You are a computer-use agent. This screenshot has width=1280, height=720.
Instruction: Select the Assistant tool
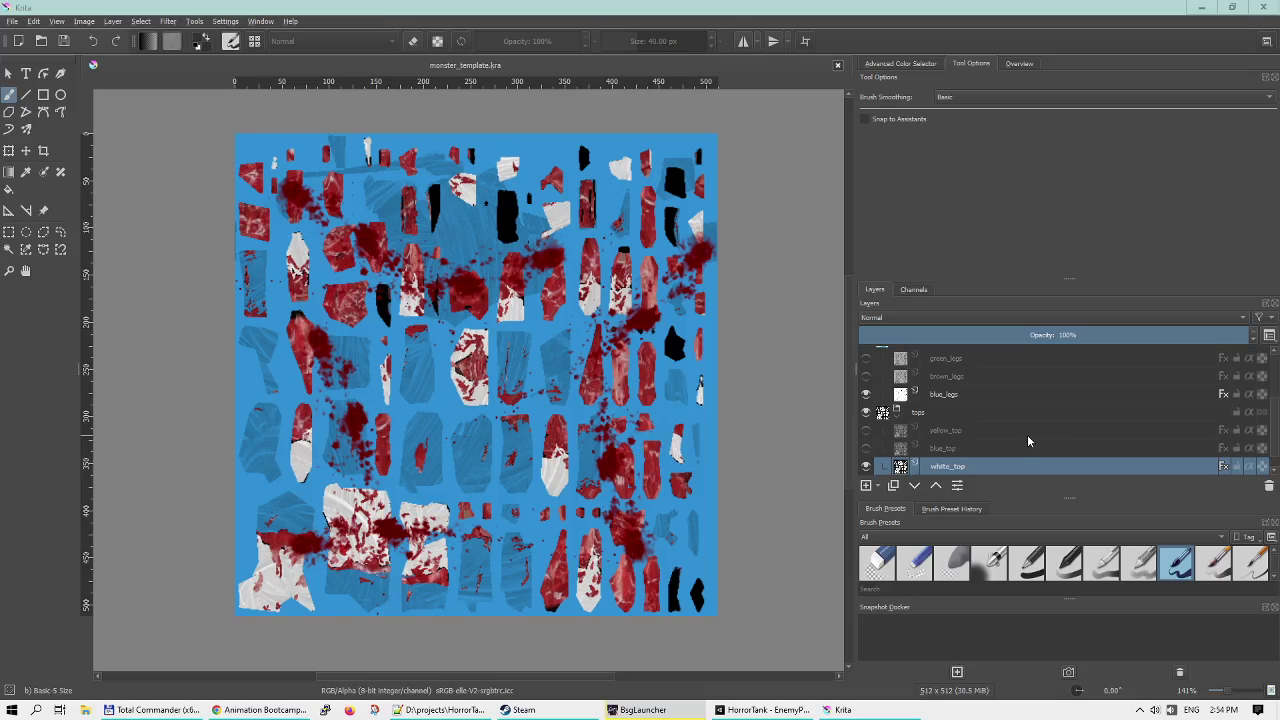pyautogui.click(x=9, y=211)
